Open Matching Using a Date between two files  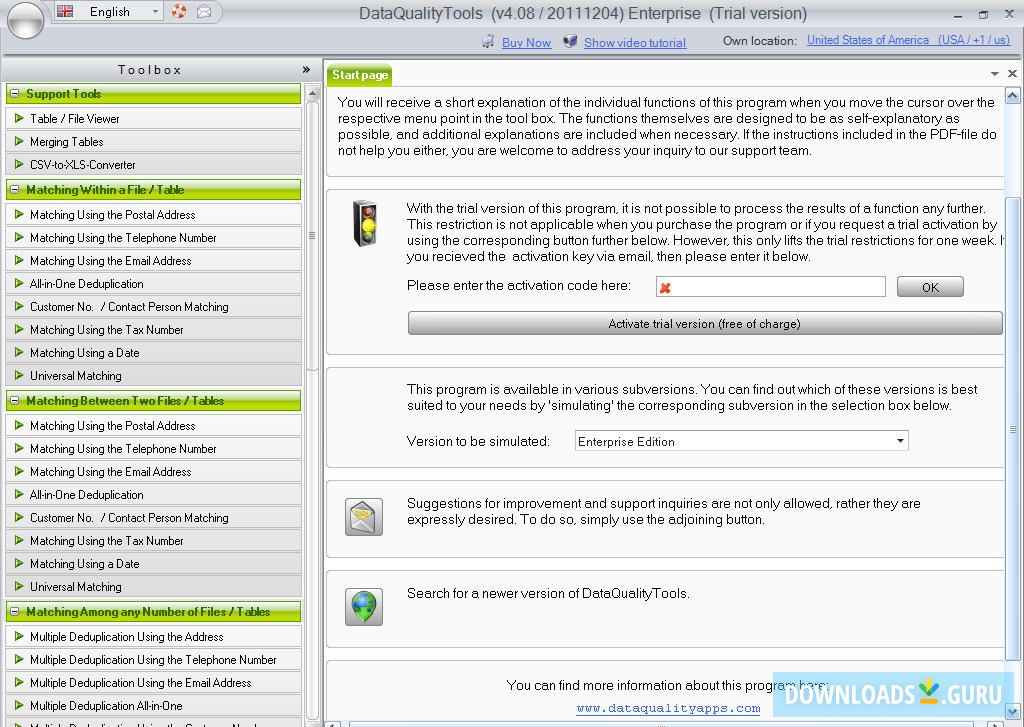point(153,564)
